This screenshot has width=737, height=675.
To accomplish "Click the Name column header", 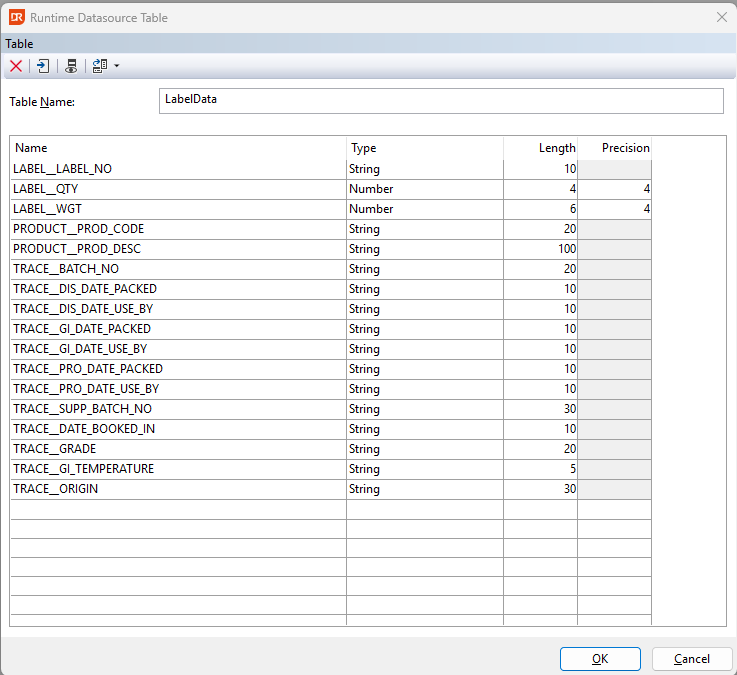I will click(x=178, y=148).
